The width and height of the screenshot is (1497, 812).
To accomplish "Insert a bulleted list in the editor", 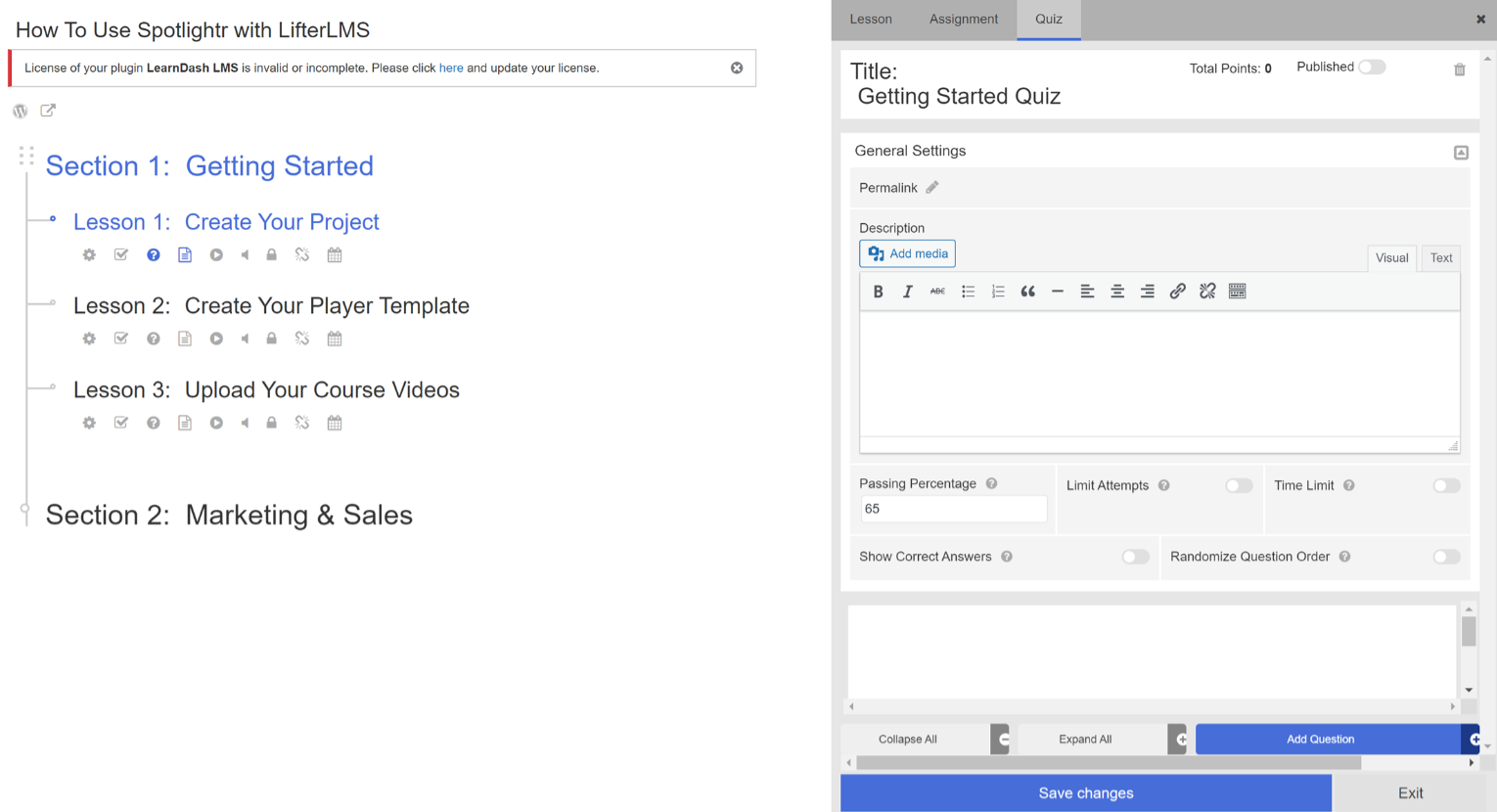I will 968,292.
